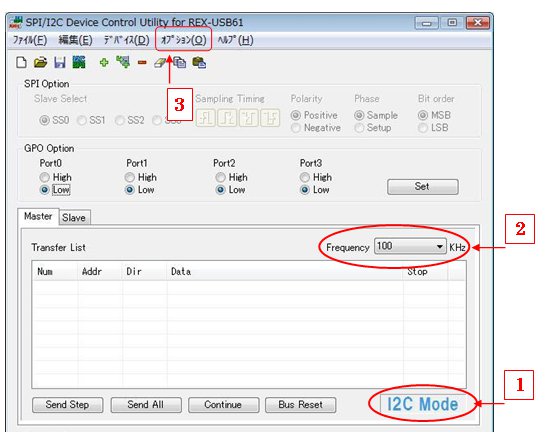Click the green plus add icon

point(104,63)
